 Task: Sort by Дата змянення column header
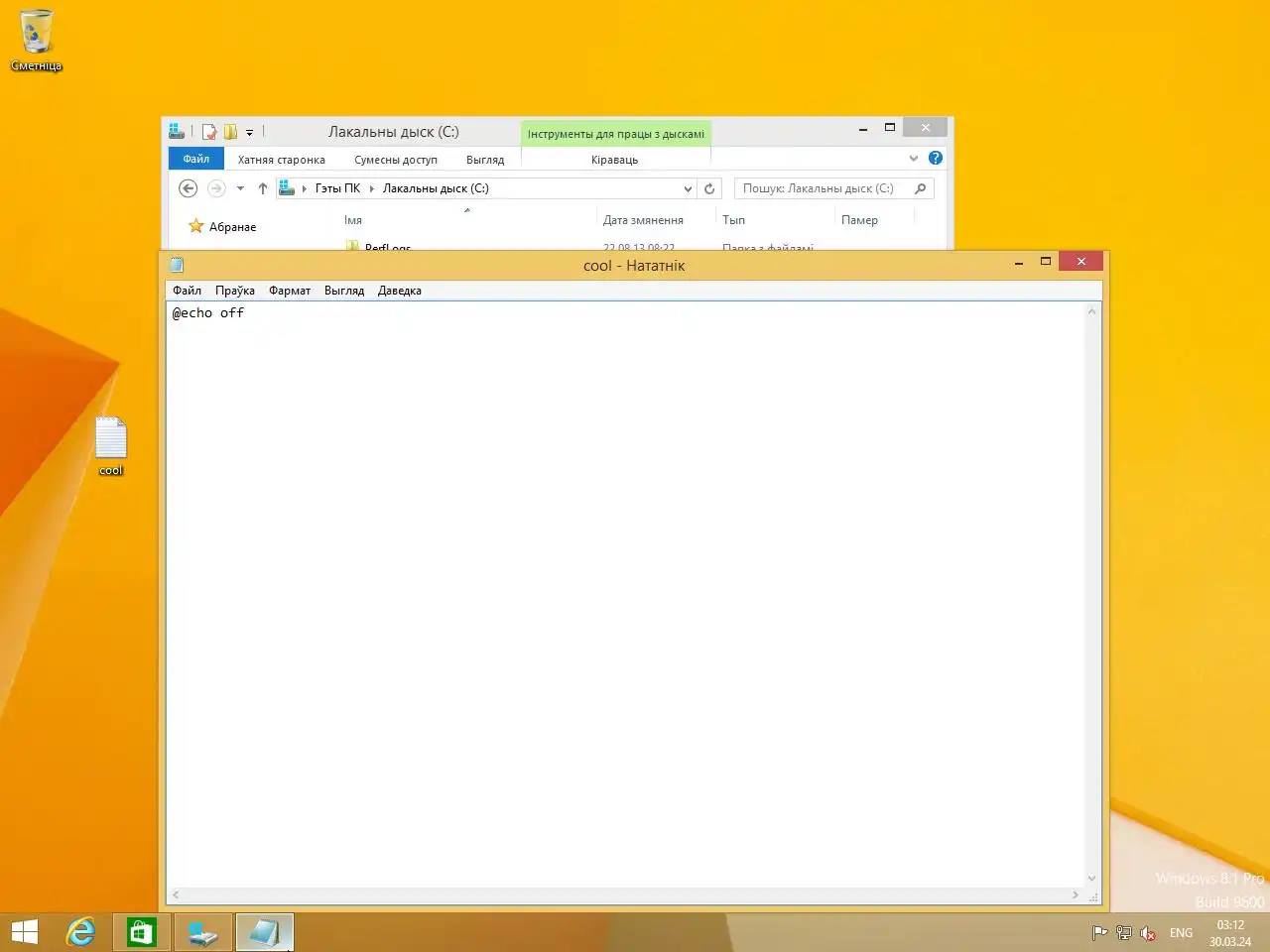[x=643, y=220]
